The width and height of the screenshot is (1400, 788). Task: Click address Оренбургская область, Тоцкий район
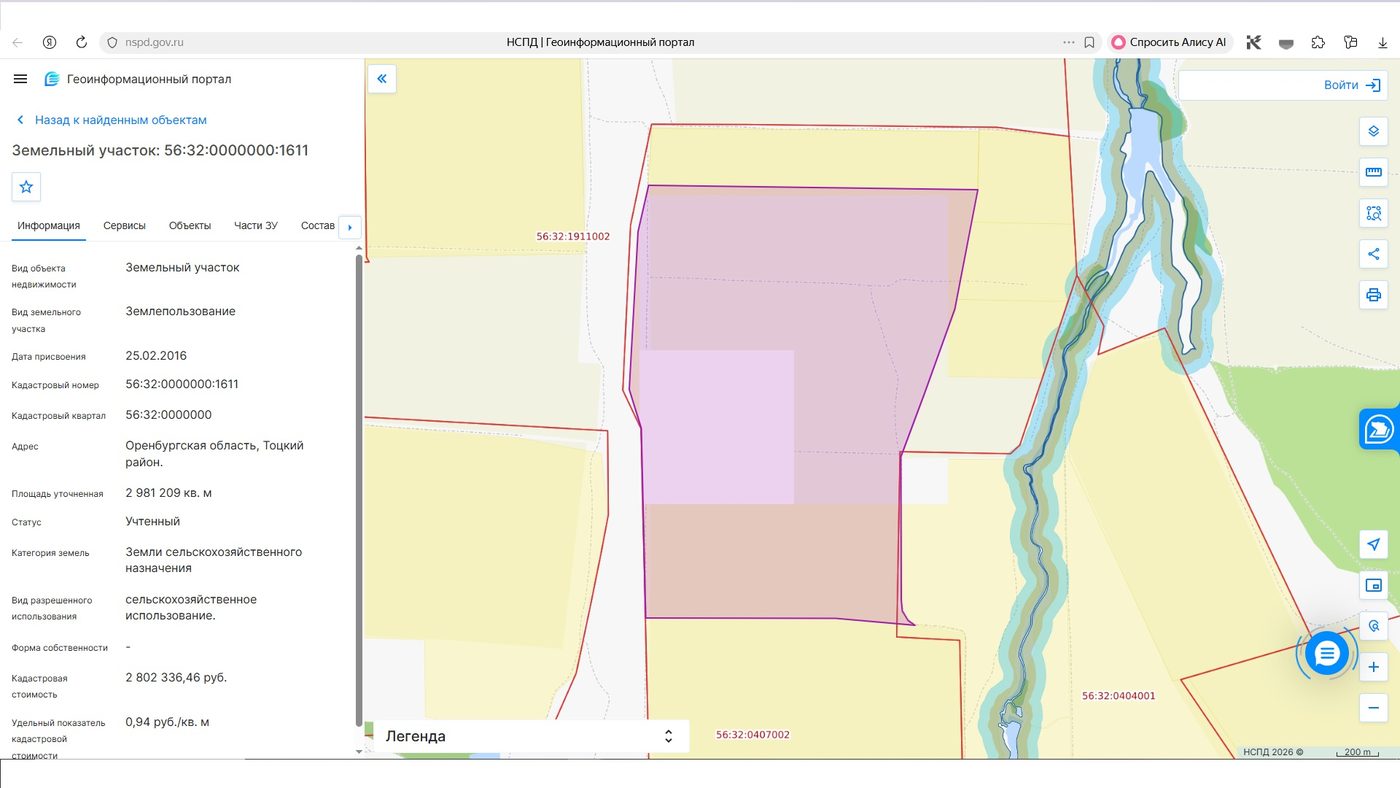[214, 454]
